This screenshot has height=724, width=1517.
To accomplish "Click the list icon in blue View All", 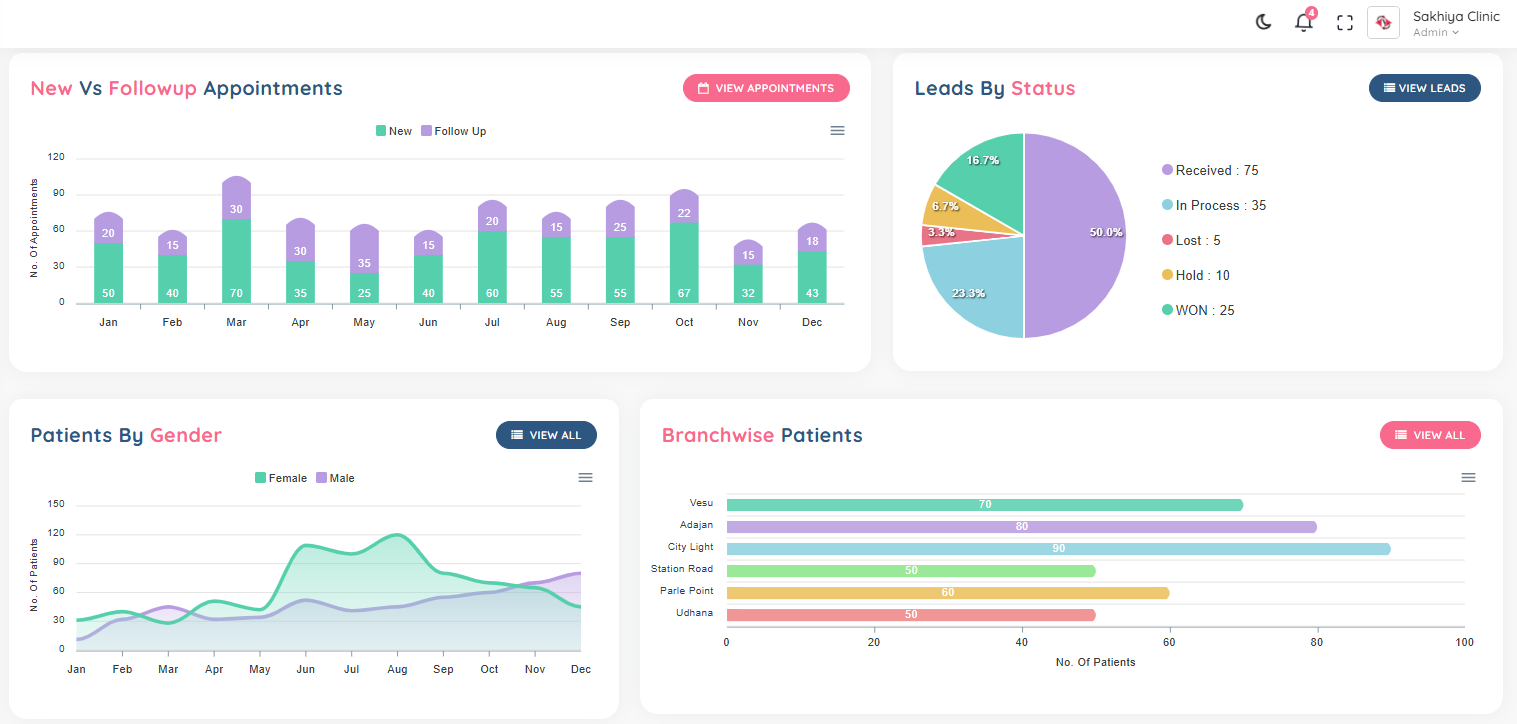I will pyautogui.click(x=516, y=435).
